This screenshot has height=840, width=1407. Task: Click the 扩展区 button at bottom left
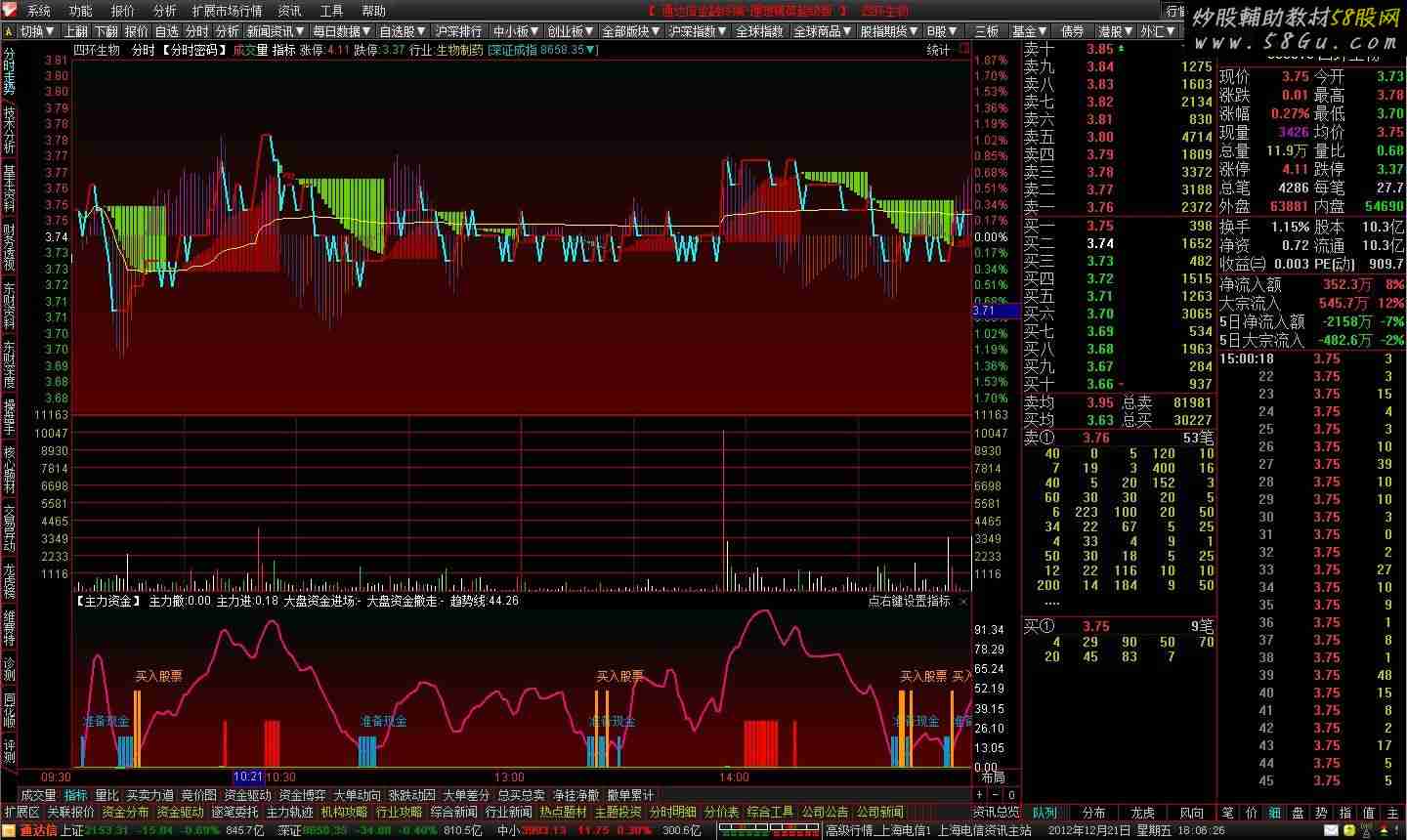click(21, 813)
